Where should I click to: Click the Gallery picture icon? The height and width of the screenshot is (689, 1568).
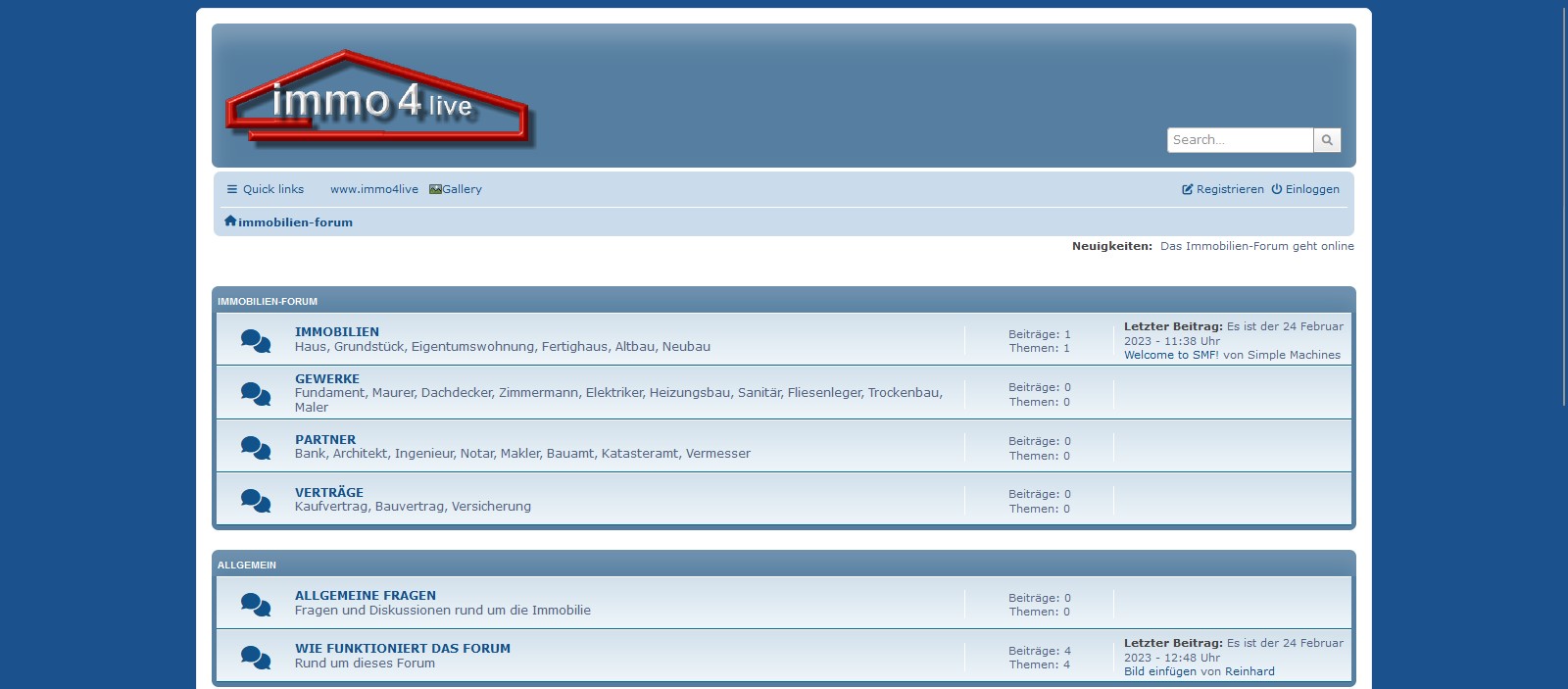(x=435, y=189)
